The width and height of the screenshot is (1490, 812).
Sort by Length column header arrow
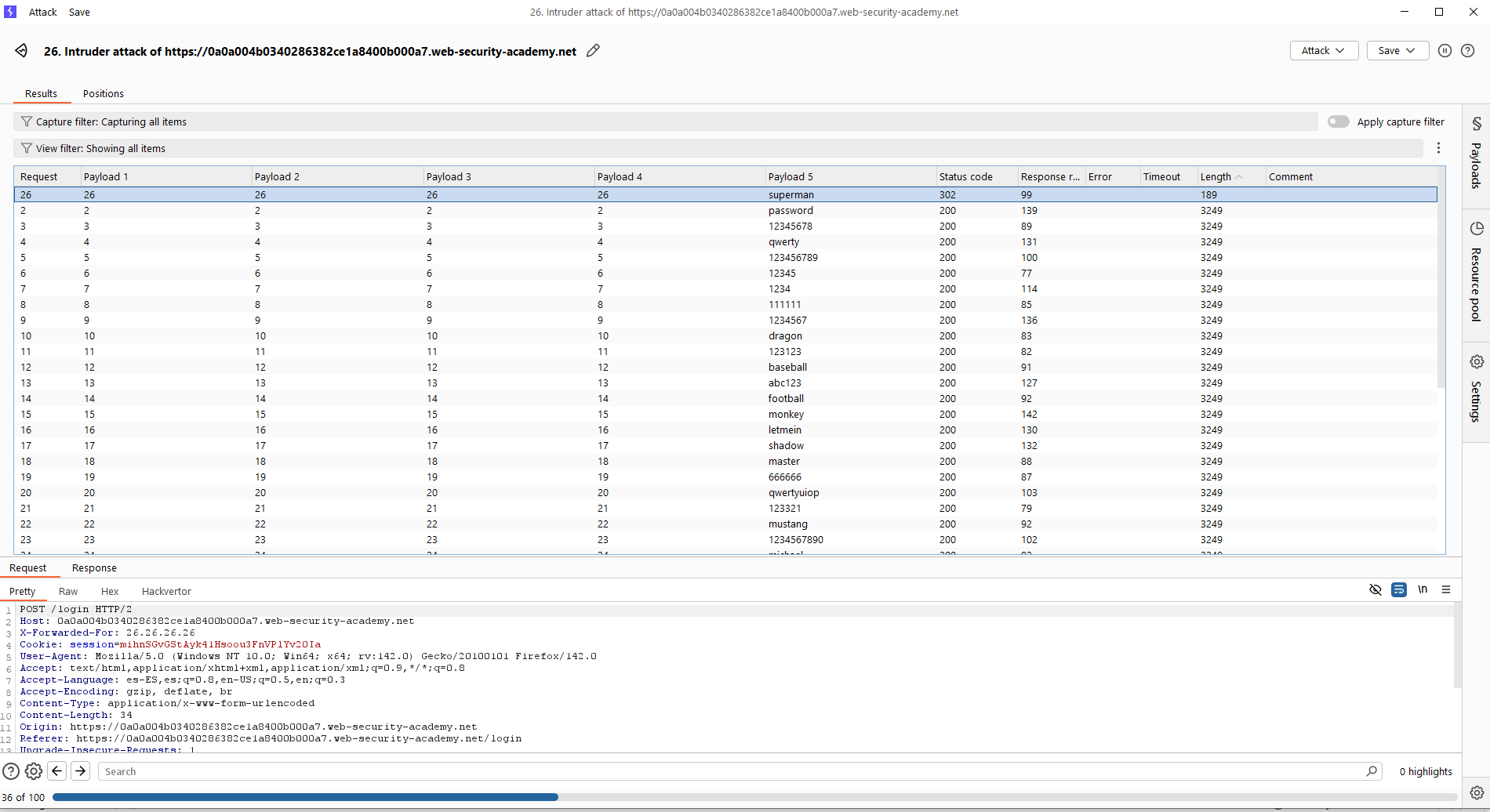pos(1239,177)
